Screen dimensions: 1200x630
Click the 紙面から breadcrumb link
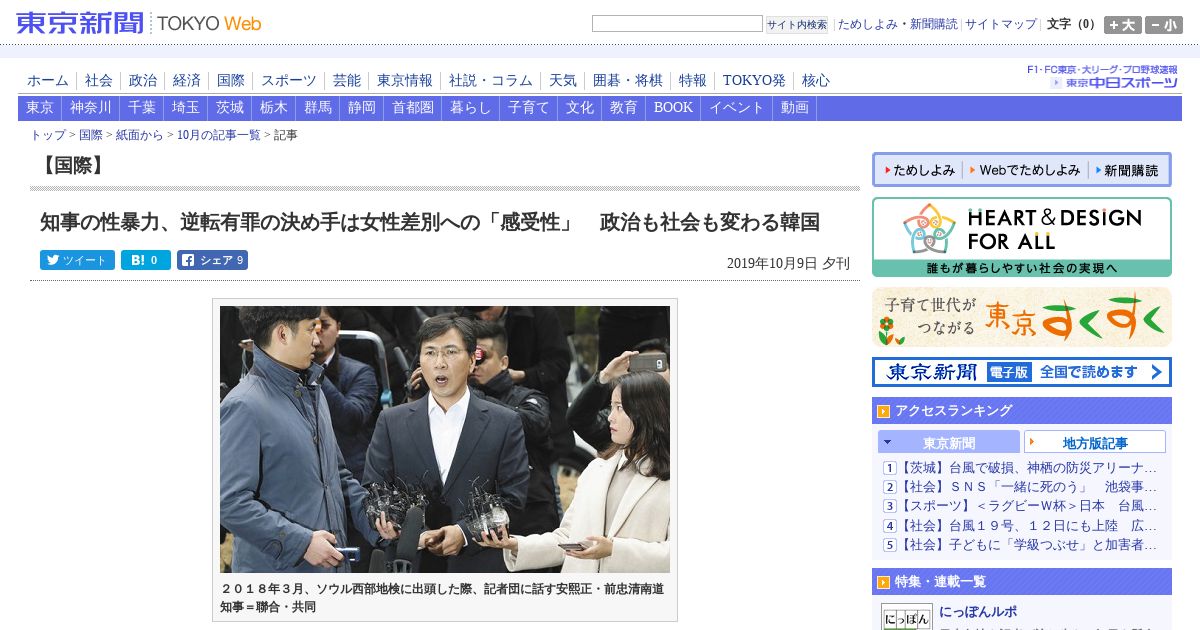tap(139, 135)
